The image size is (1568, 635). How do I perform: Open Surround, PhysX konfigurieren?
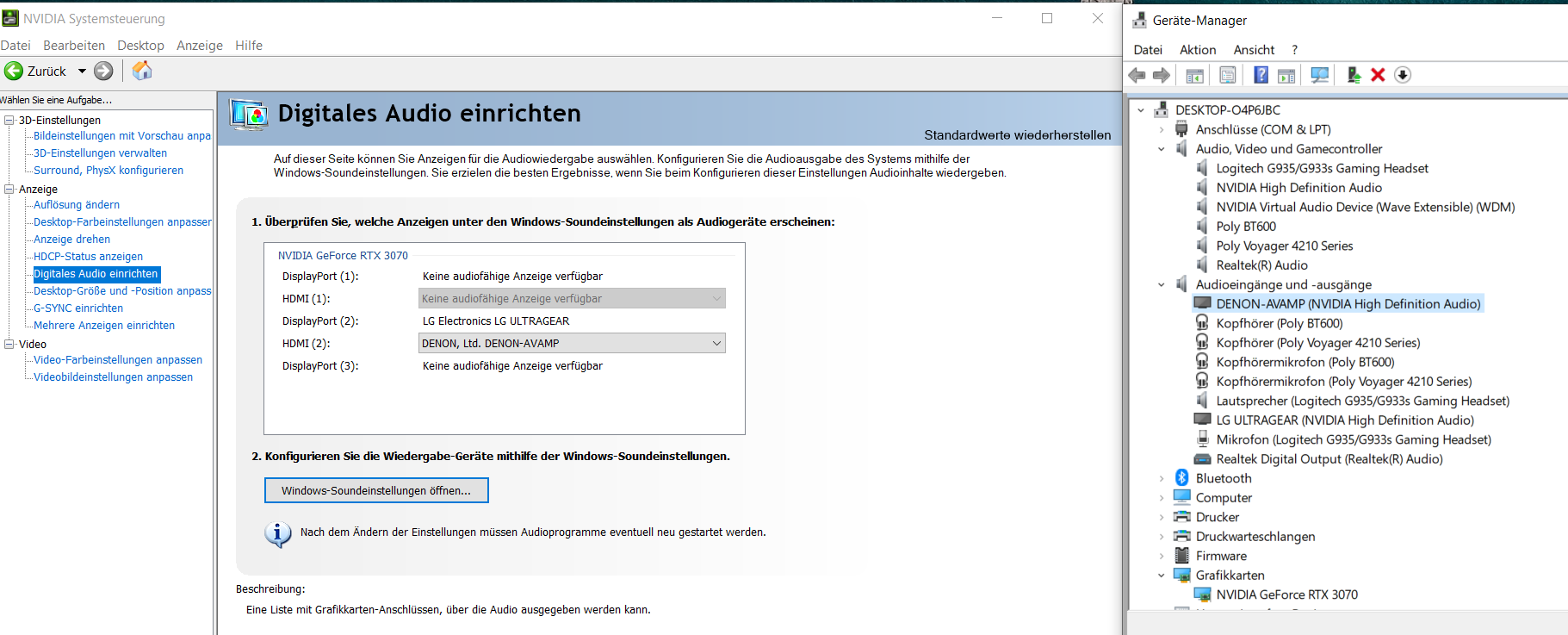(x=108, y=171)
